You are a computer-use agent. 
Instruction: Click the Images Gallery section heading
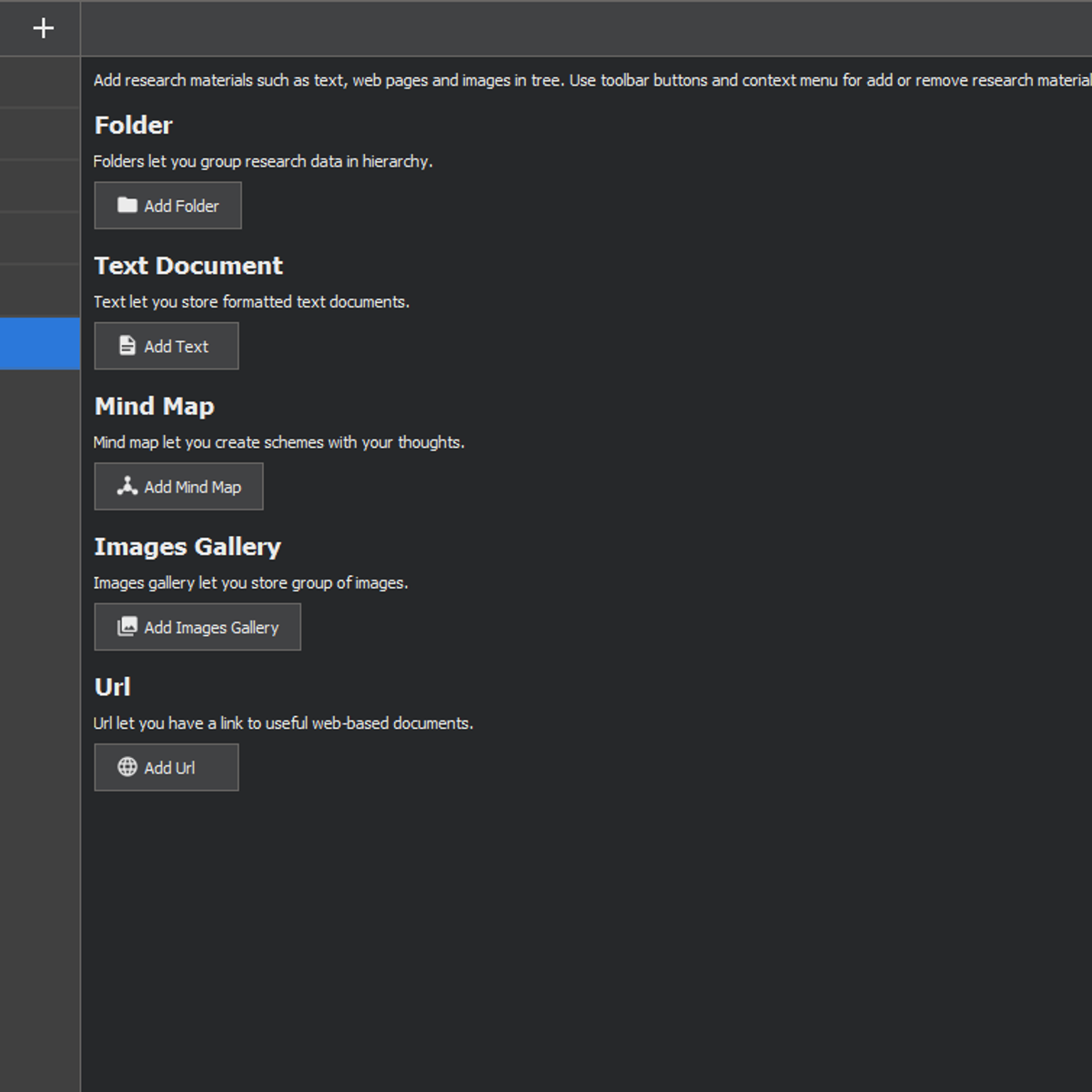[x=187, y=547]
